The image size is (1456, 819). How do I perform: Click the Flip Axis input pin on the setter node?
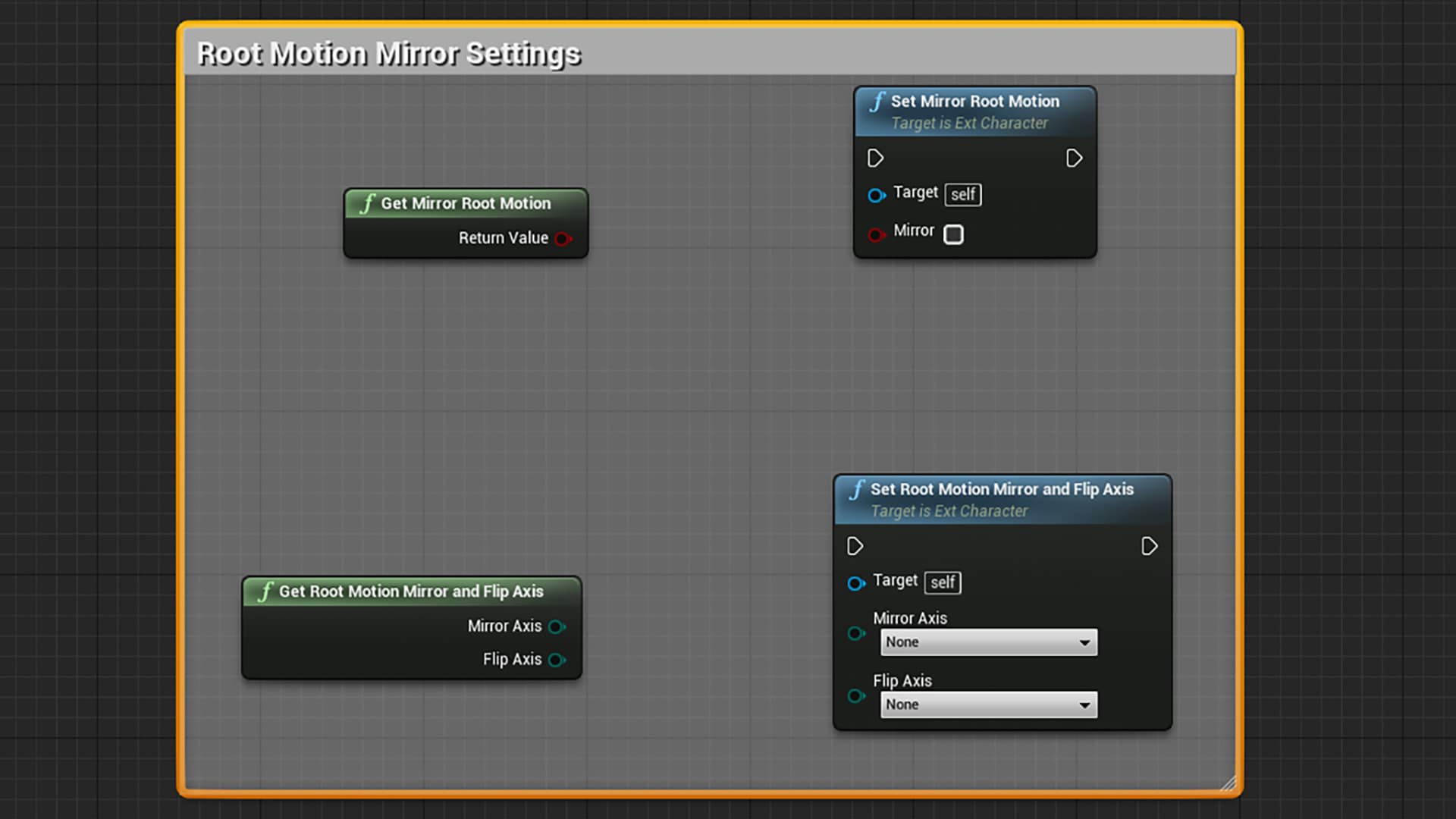click(x=857, y=695)
